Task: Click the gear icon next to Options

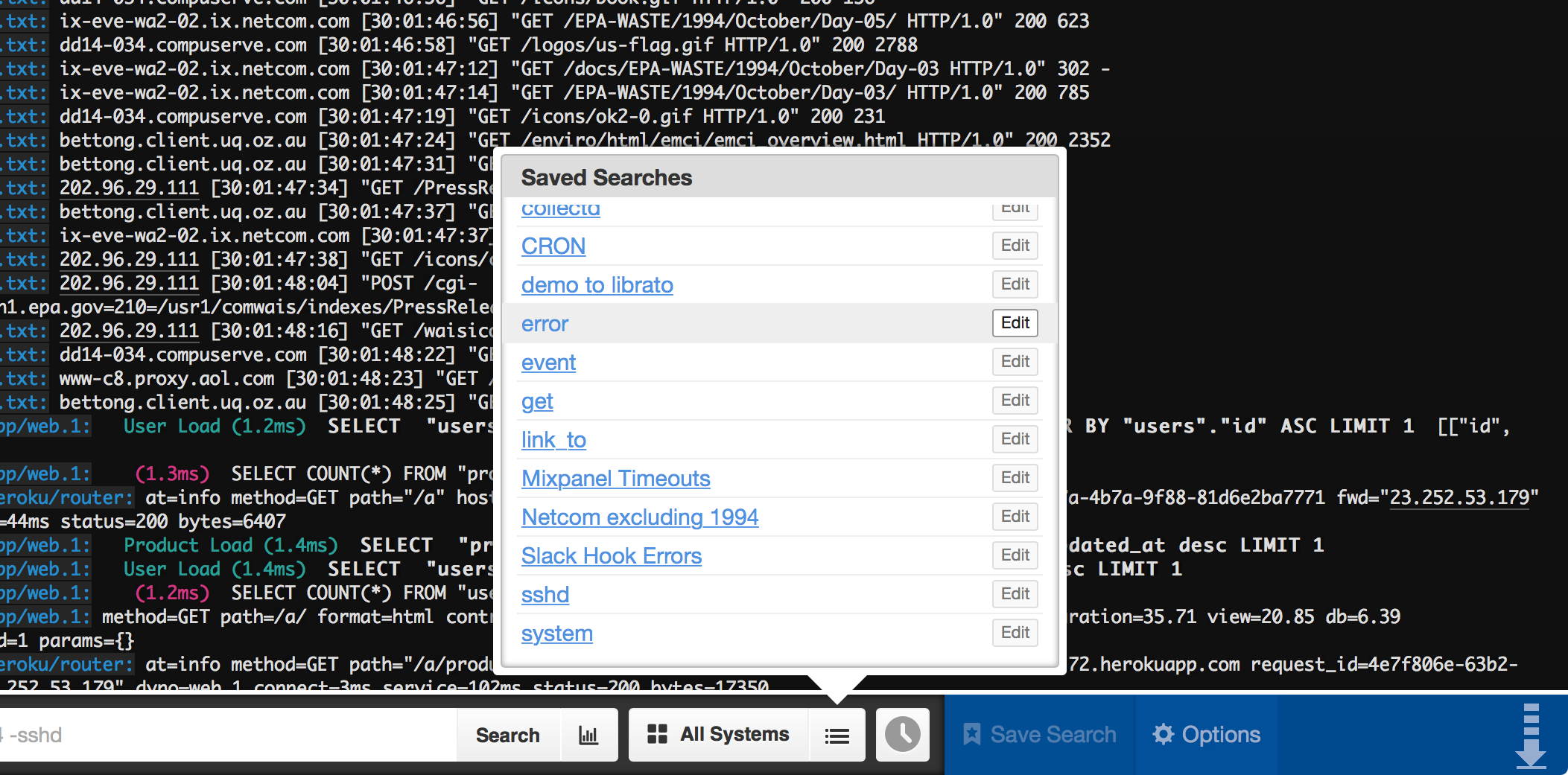Action: coord(1164,734)
